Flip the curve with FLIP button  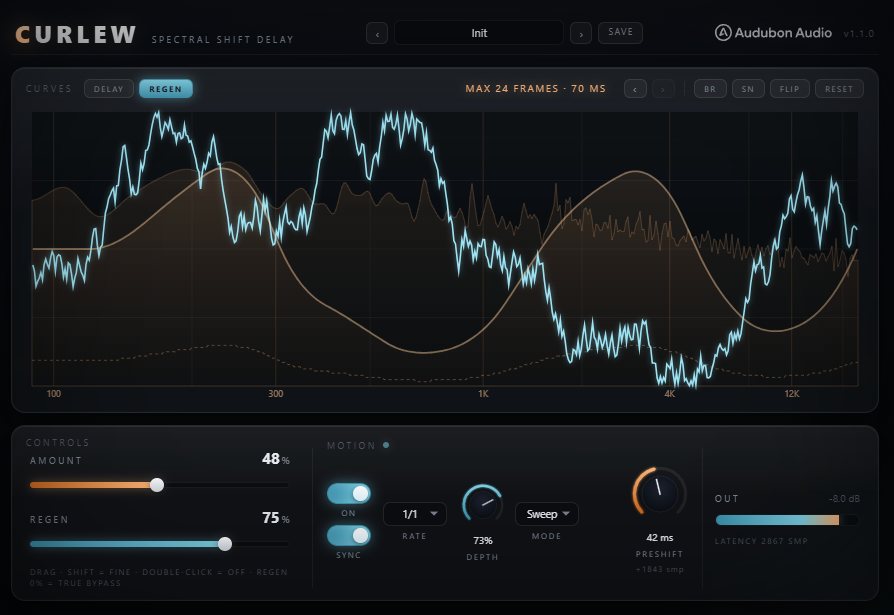[x=790, y=89]
